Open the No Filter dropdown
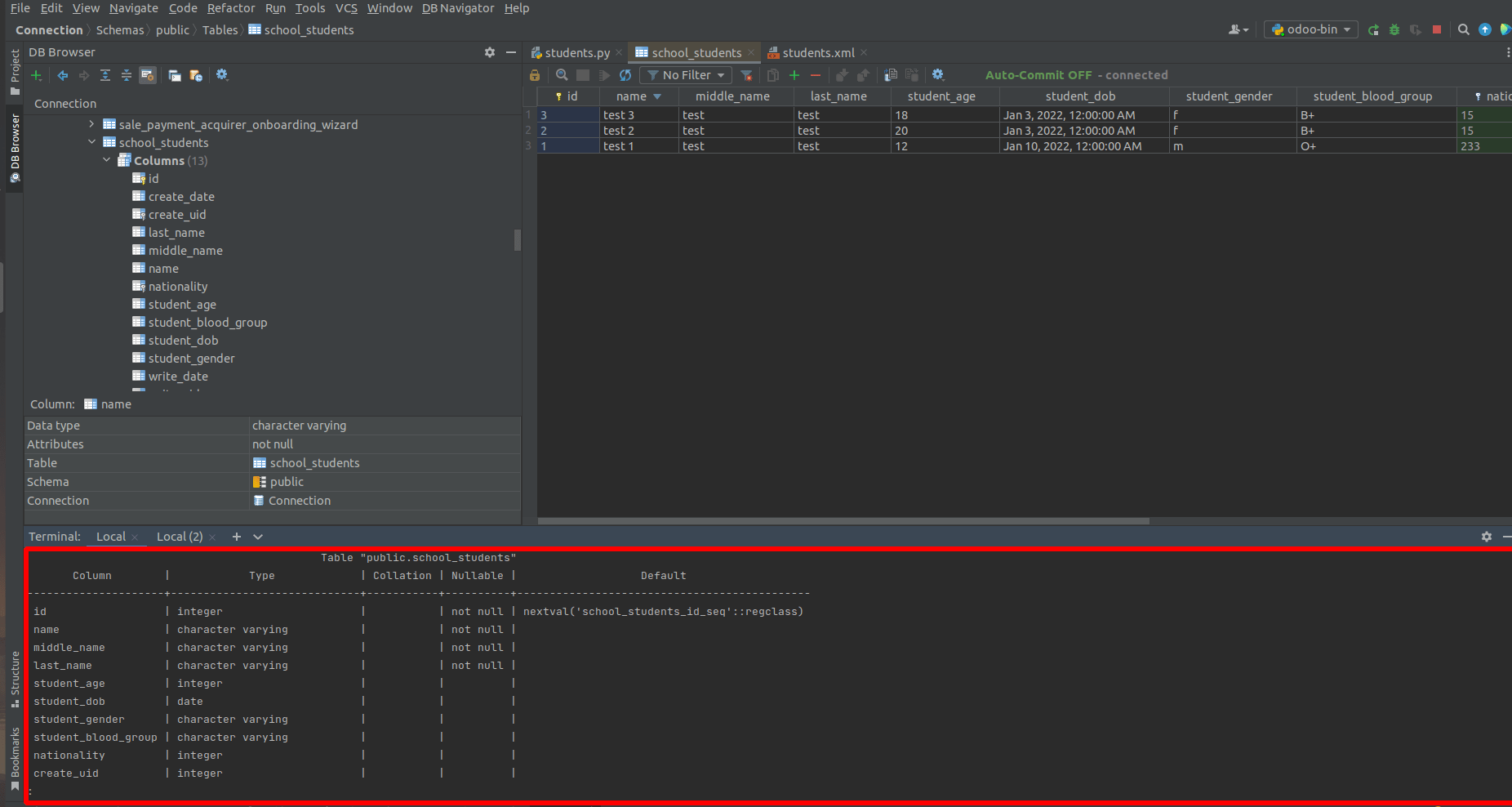The image size is (1512, 807). [x=686, y=75]
